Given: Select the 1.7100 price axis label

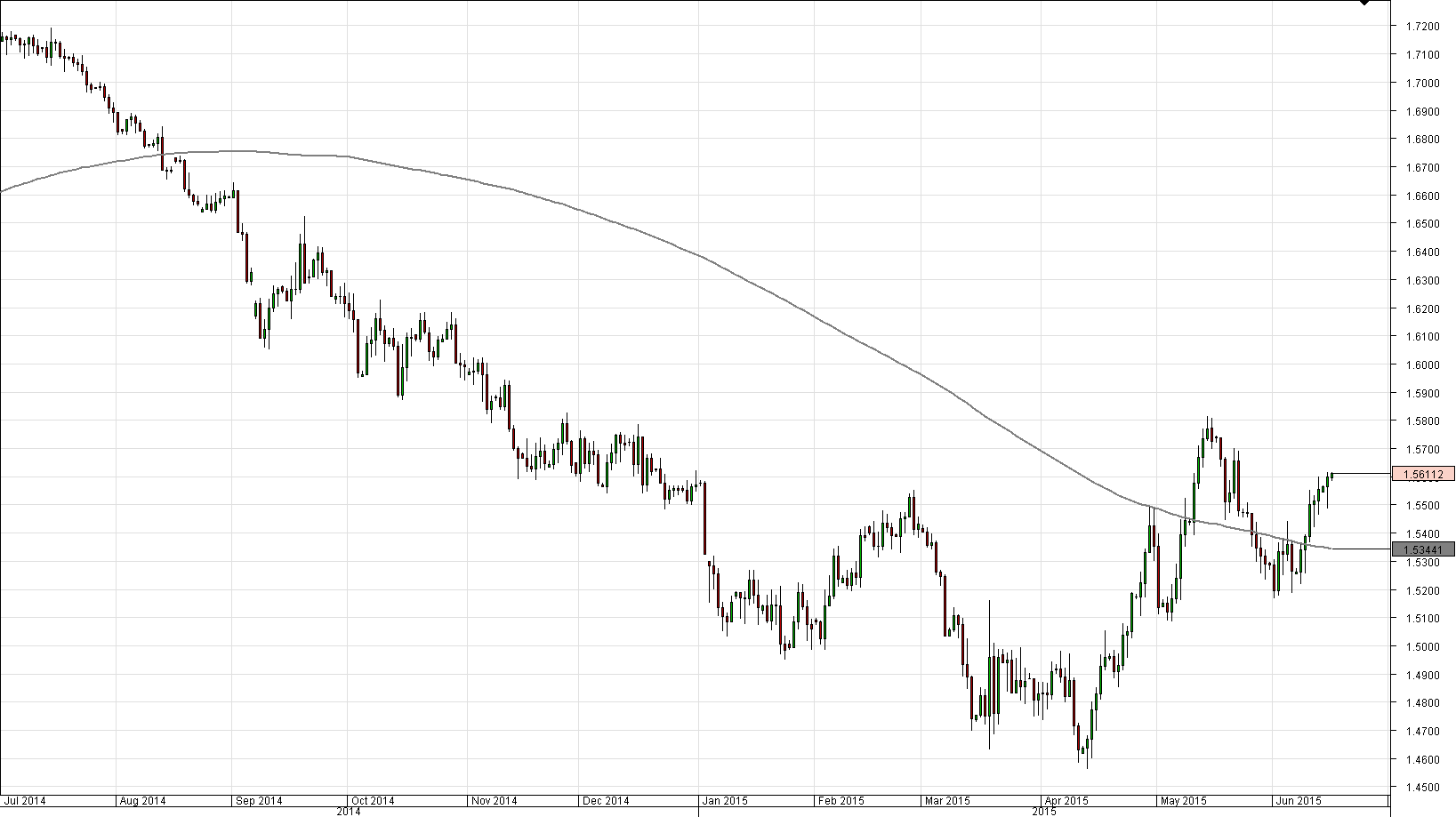Looking at the screenshot, I should coord(1422,55).
